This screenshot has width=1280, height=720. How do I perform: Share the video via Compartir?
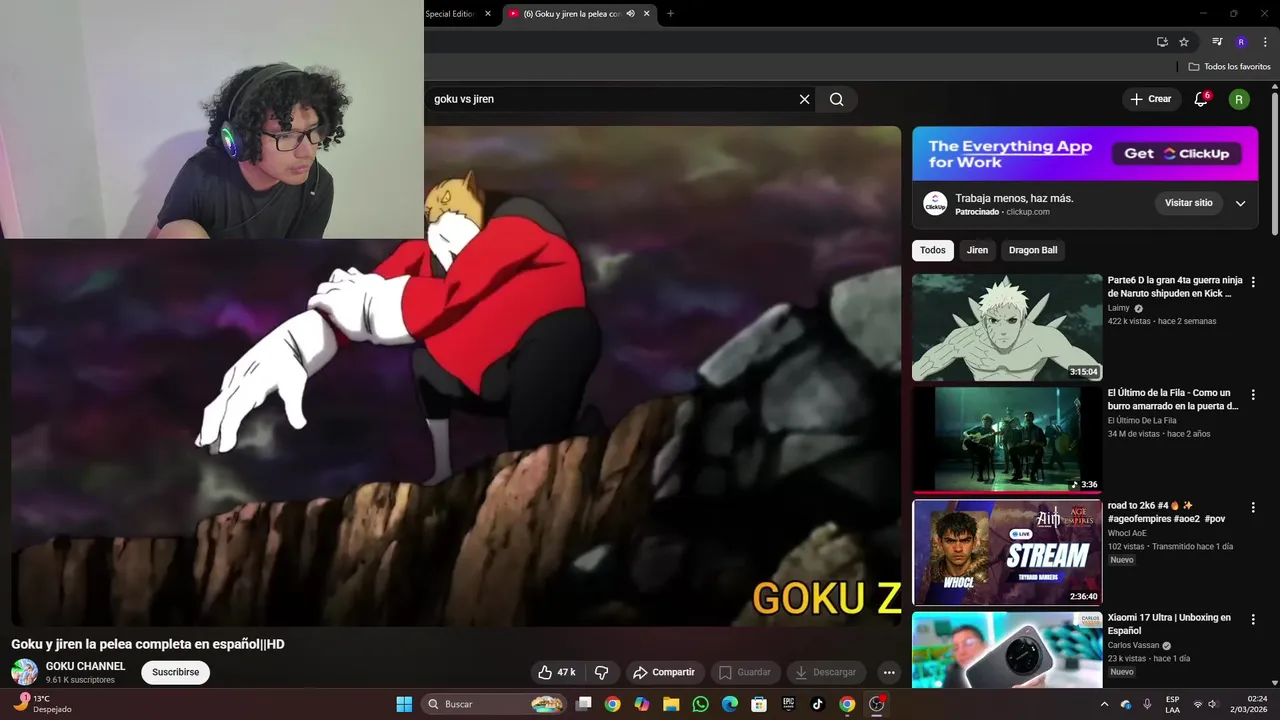coord(665,672)
